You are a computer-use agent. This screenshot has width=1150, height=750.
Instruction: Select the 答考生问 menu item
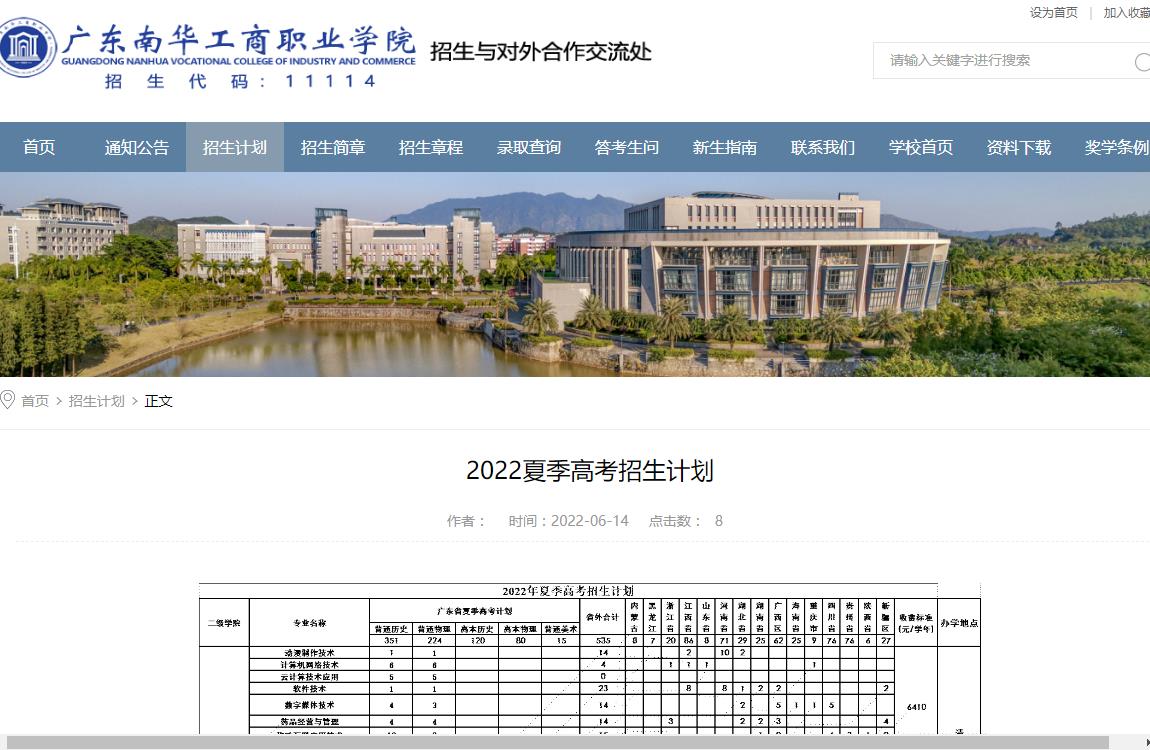pyautogui.click(x=627, y=148)
